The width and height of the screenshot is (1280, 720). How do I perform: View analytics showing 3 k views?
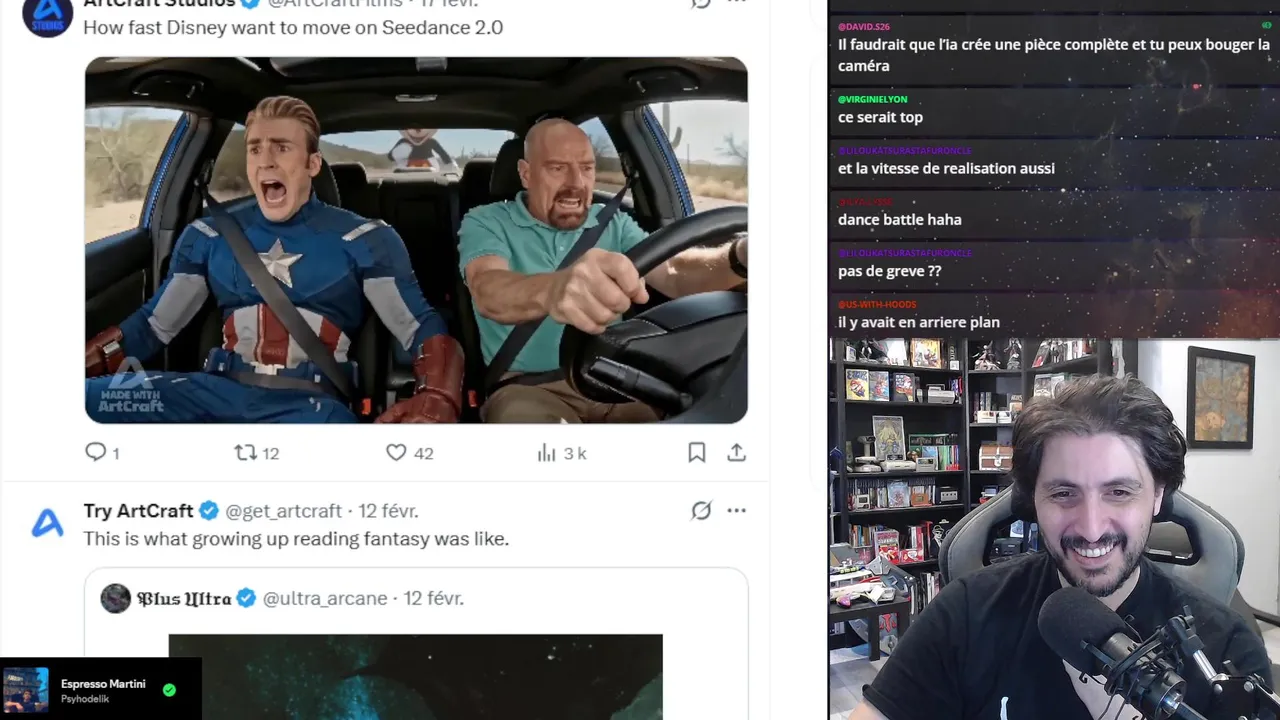click(561, 453)
